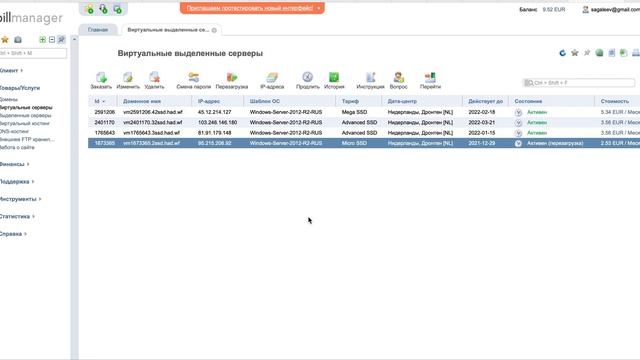Click the first quick-action icon above tabs
Screen dimensions: 640x360
pyautogui.click(x=89, y=9)
